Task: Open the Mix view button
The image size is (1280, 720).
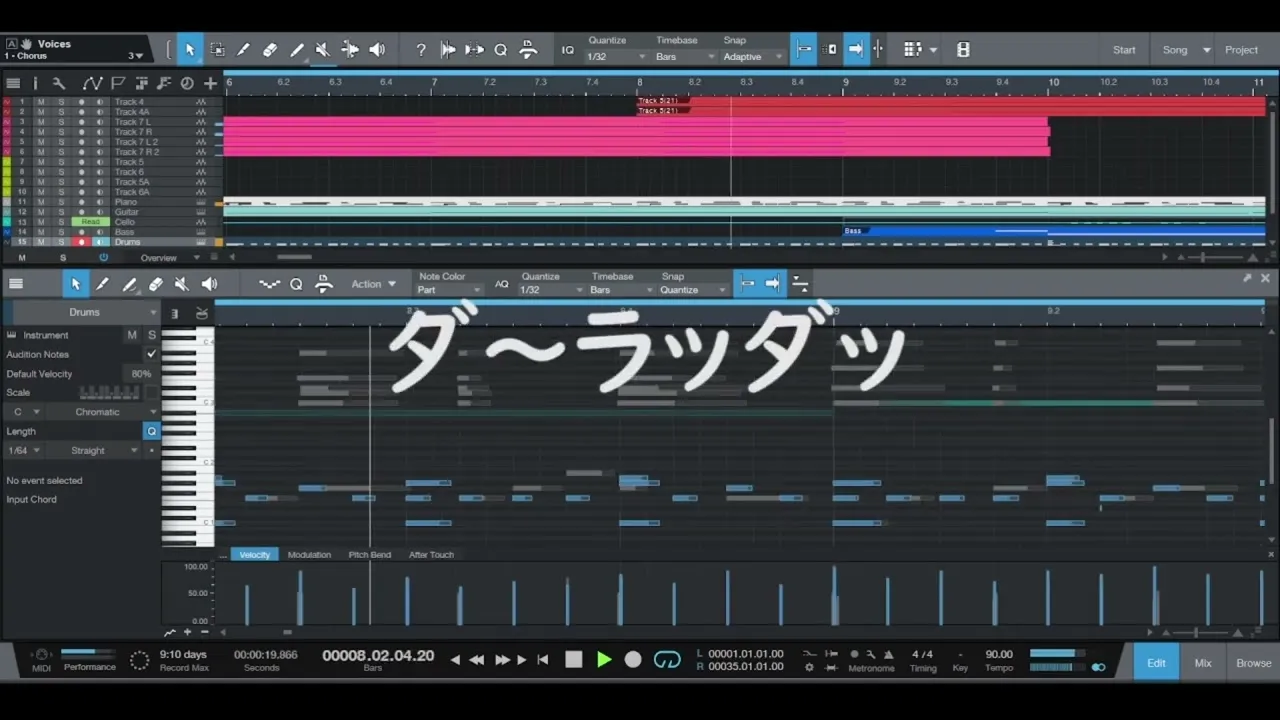Action: point(1203,662)
